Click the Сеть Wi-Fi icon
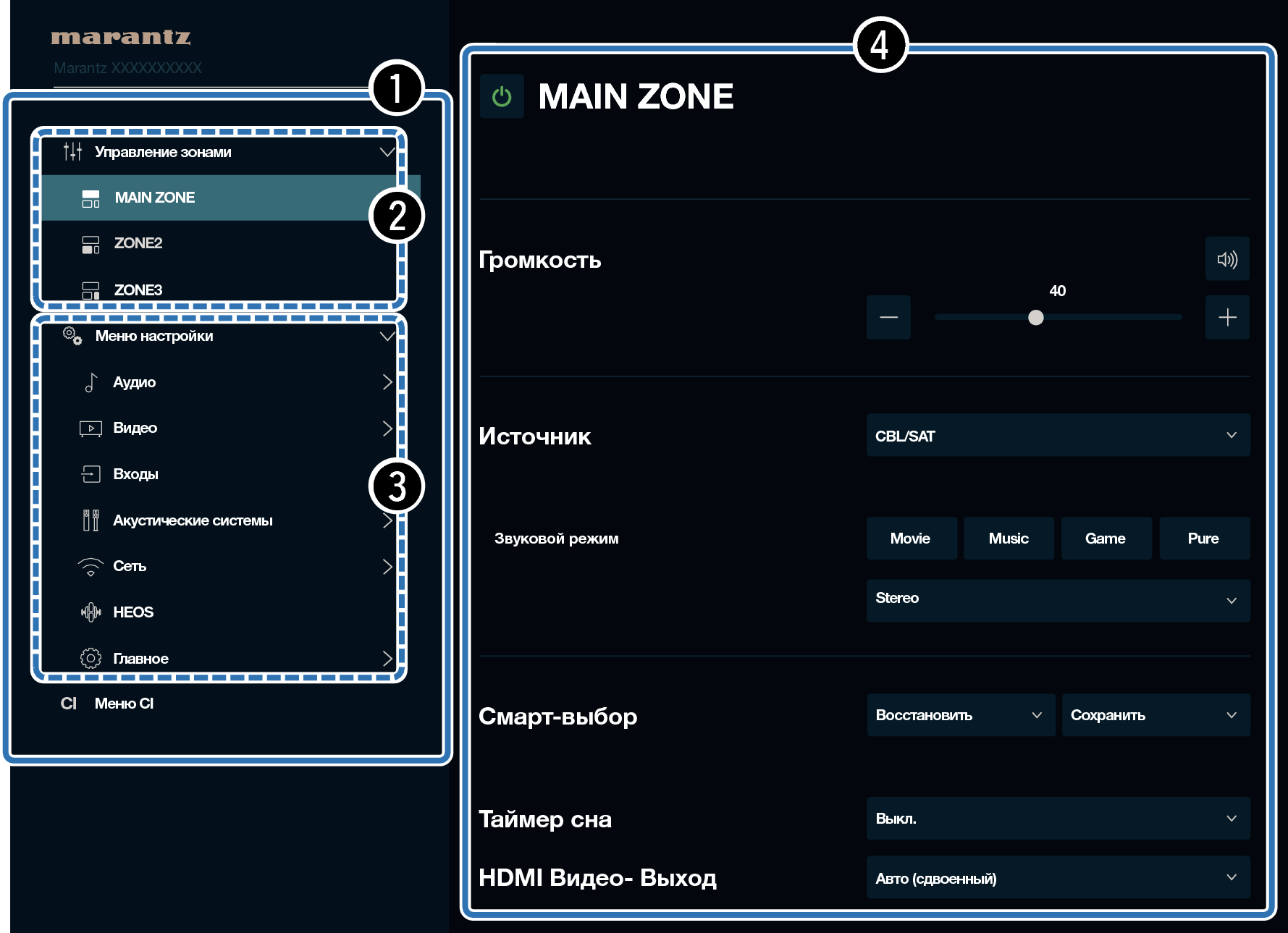Viewport: 1288px width, 933px height. click(91, 567)
